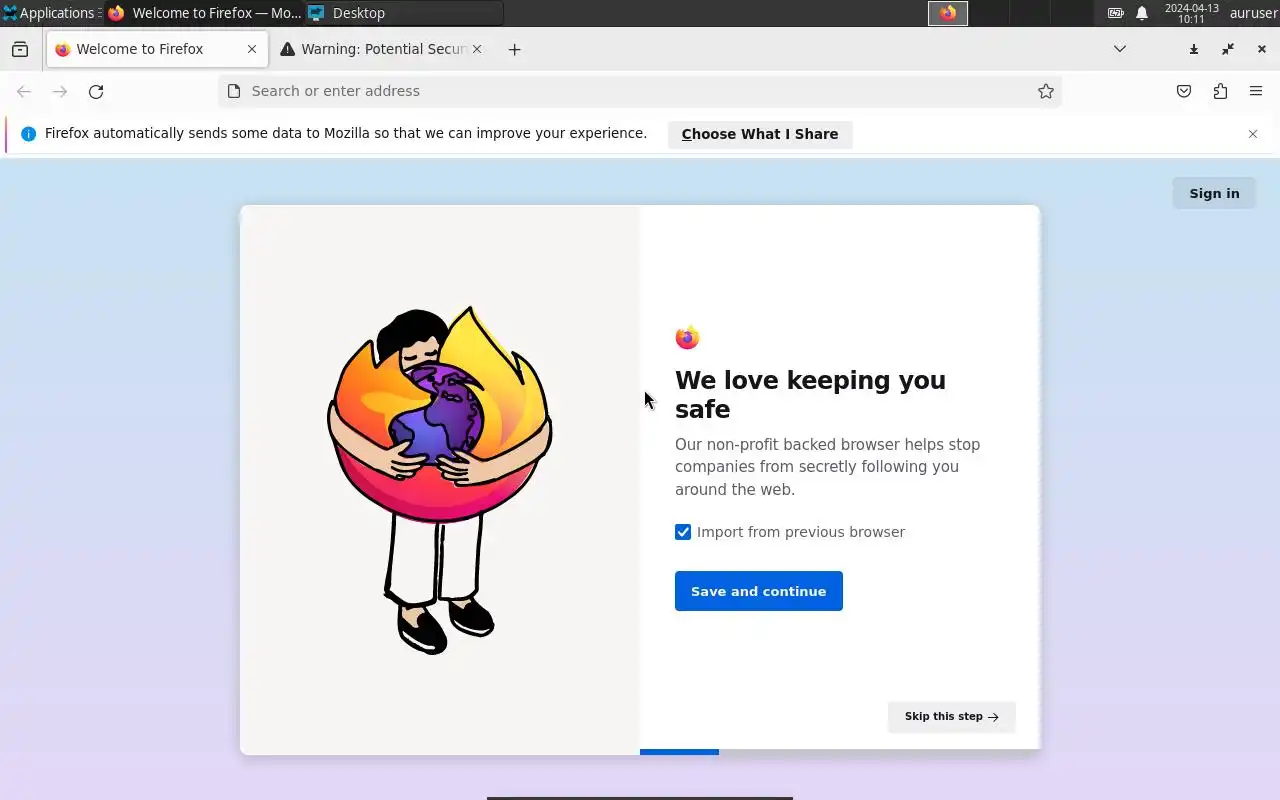Select the Desktop taskbar window button
This screenshot has height=800, width=1280.
click(x=404, y=13)
